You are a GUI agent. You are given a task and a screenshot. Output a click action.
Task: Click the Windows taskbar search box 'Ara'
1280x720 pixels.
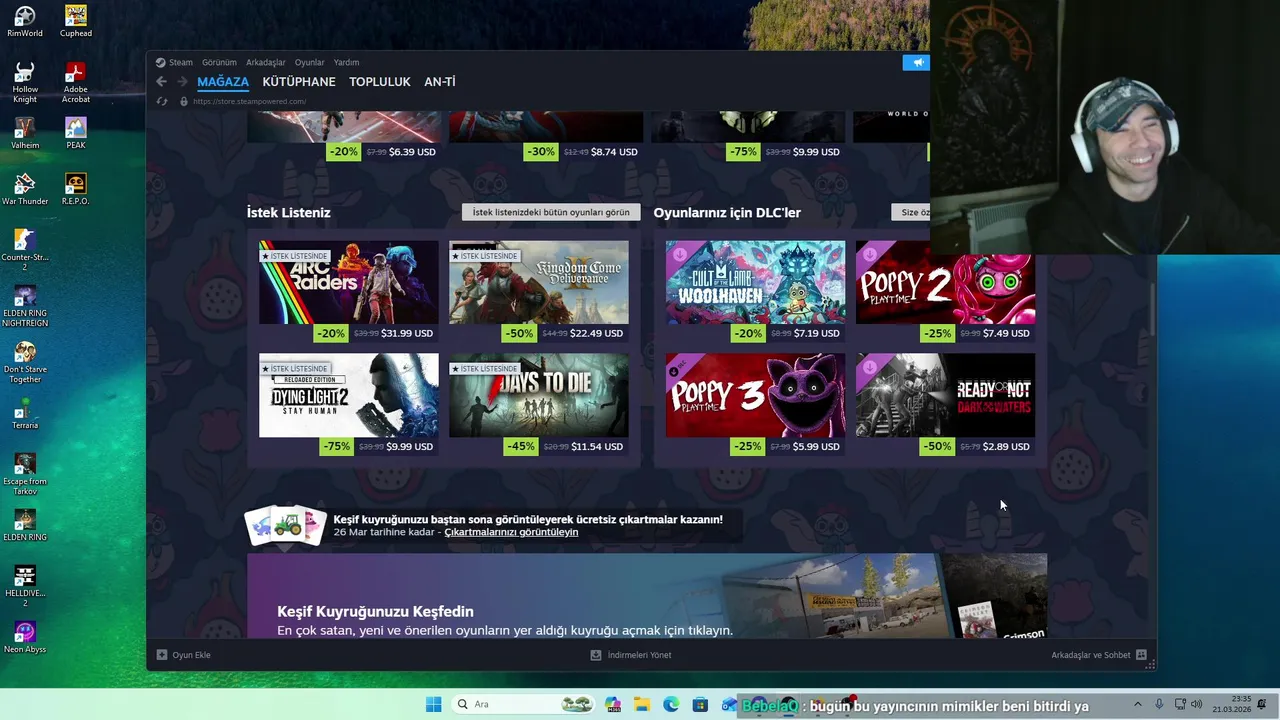pos(522,704)
